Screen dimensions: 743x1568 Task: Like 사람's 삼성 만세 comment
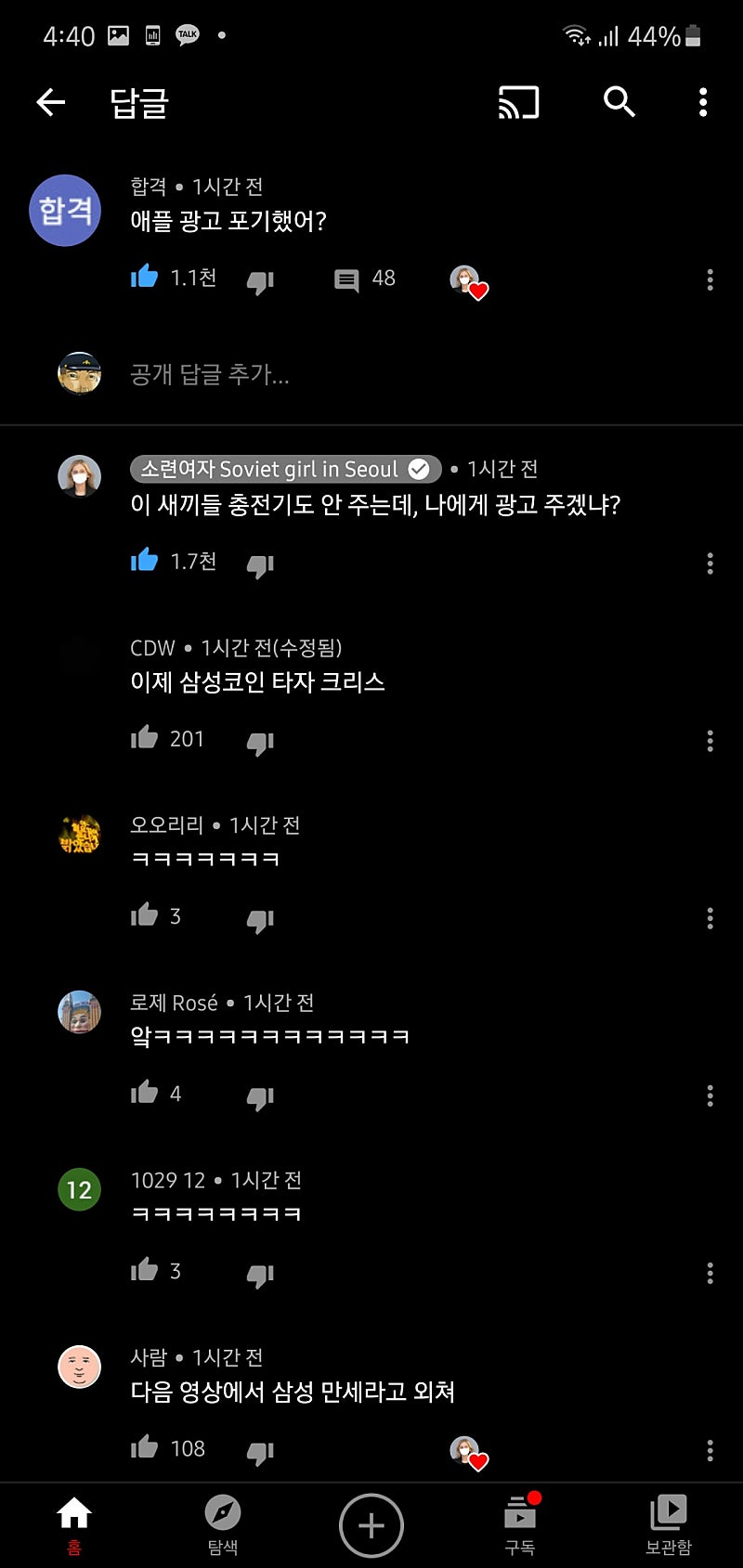pyautogui.click(x=145, y=1447)
